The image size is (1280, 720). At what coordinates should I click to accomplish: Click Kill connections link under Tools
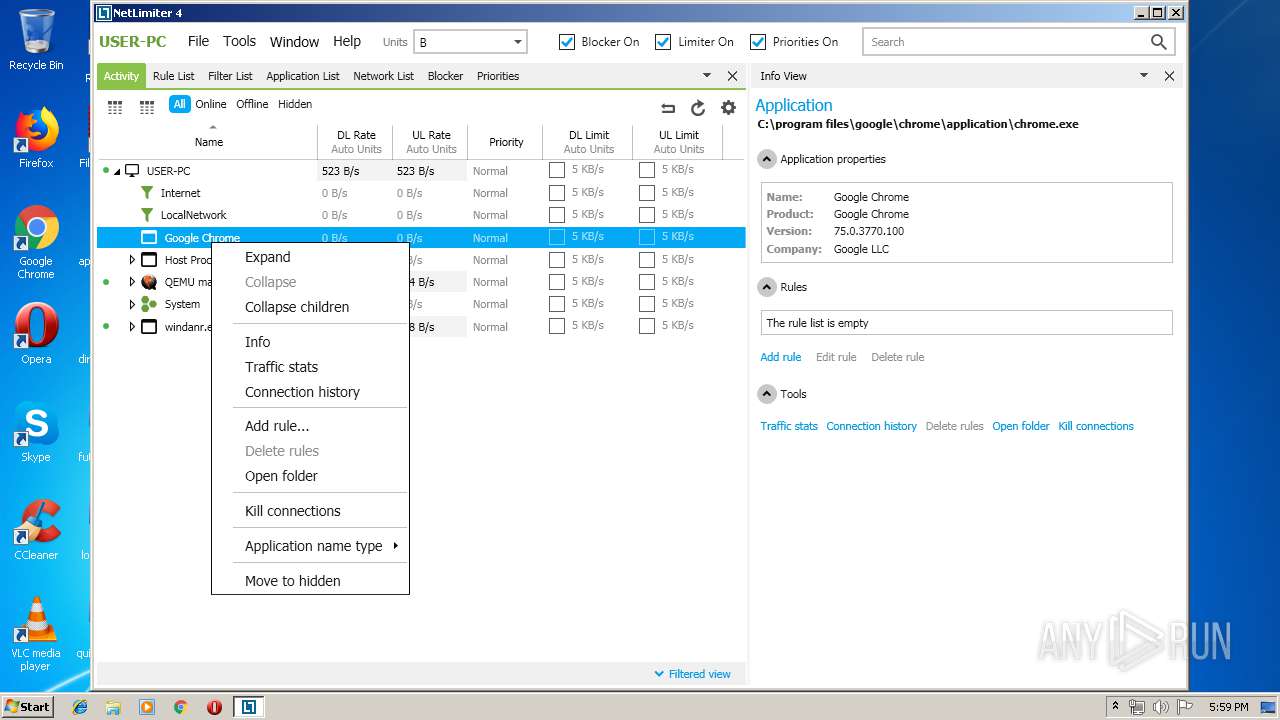tap(1096, 426)
